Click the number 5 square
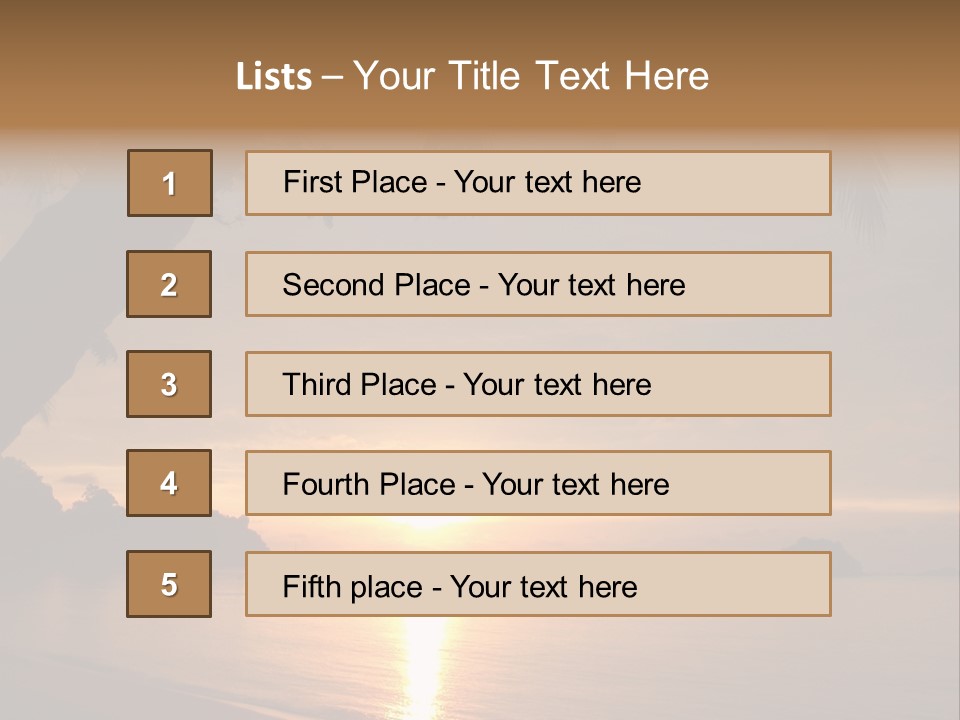 (x=169, y=584)
